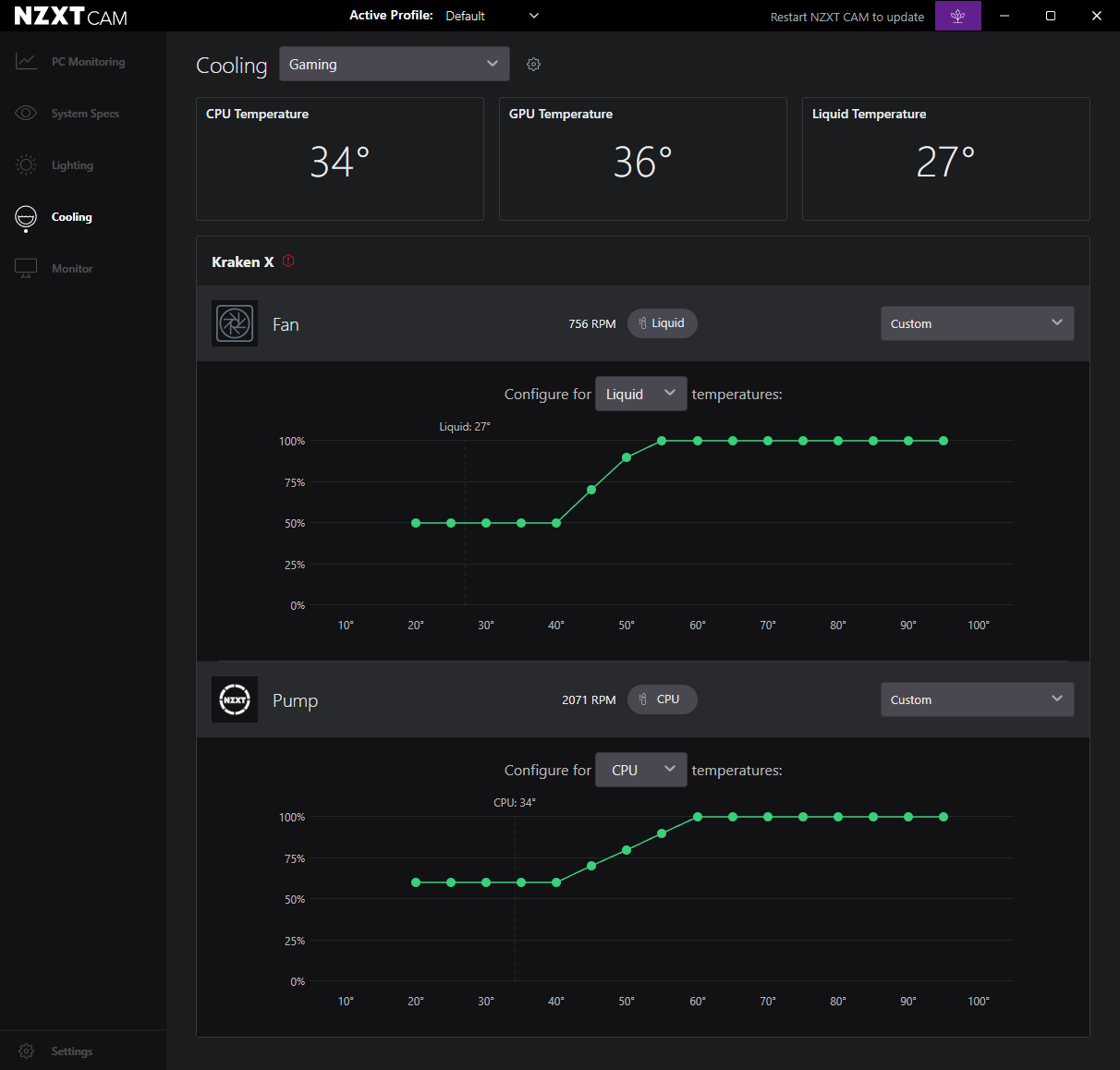
Task: Click the fan curve point at 45°
Action: [x=591, y=490]
